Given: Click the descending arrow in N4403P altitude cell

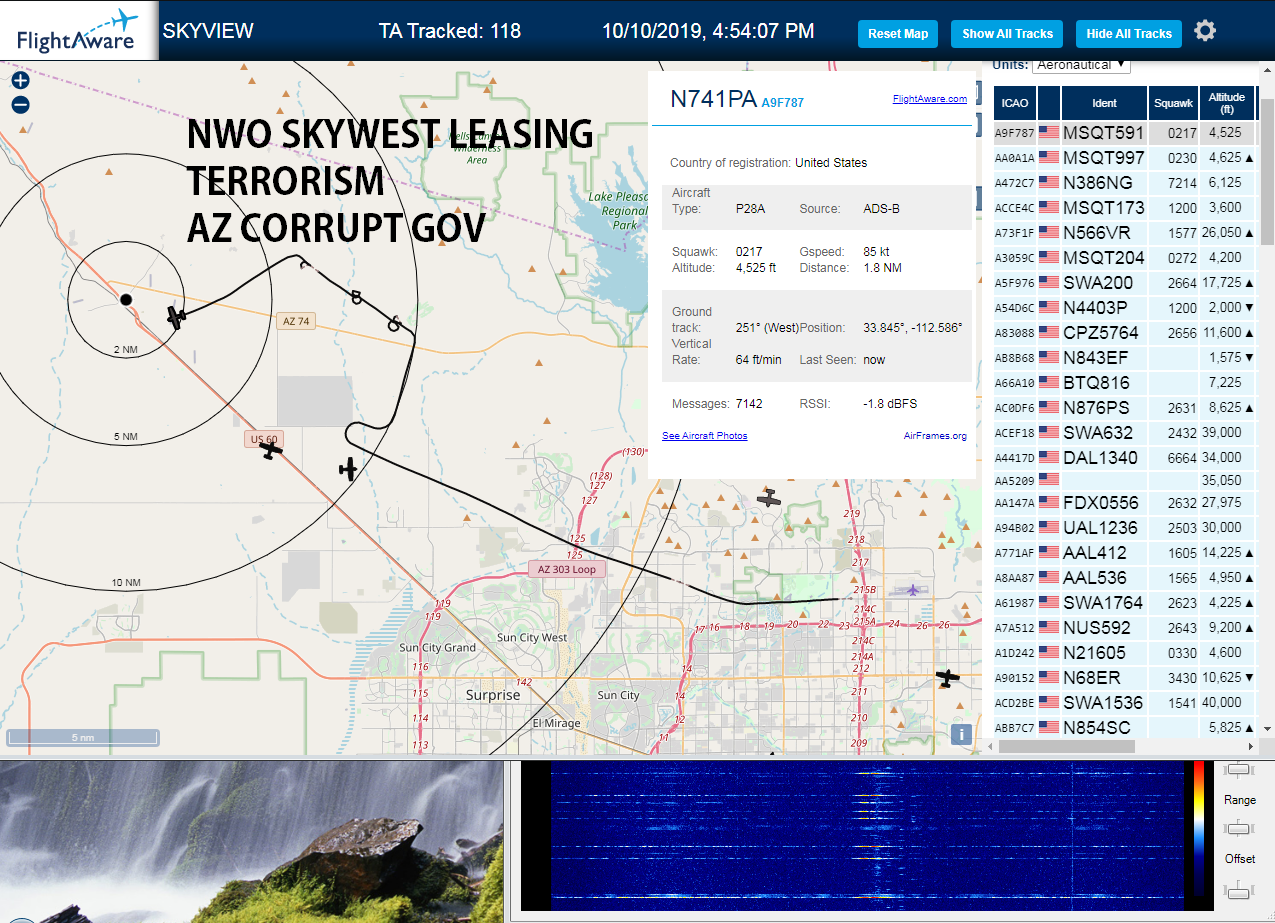Looking at the screenshot, I should [x=1249, y=308].
